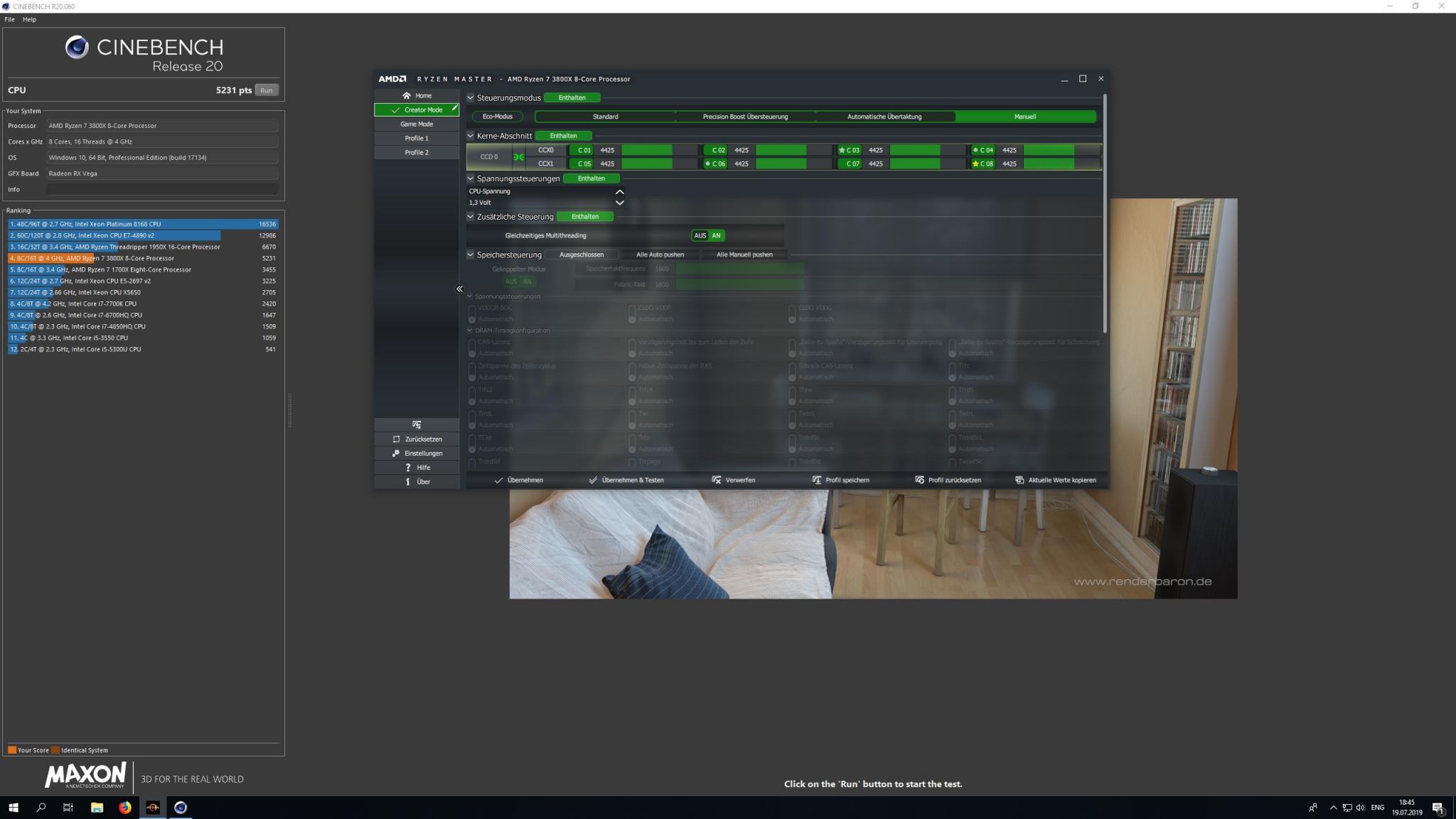
Task: Switch to Cinebench taskbar icon
Action: click(x=181, y=808)
